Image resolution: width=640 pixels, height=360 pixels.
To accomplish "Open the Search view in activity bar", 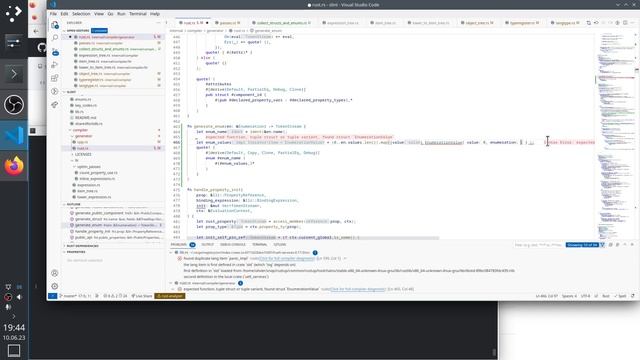I will tap(54, 38).
